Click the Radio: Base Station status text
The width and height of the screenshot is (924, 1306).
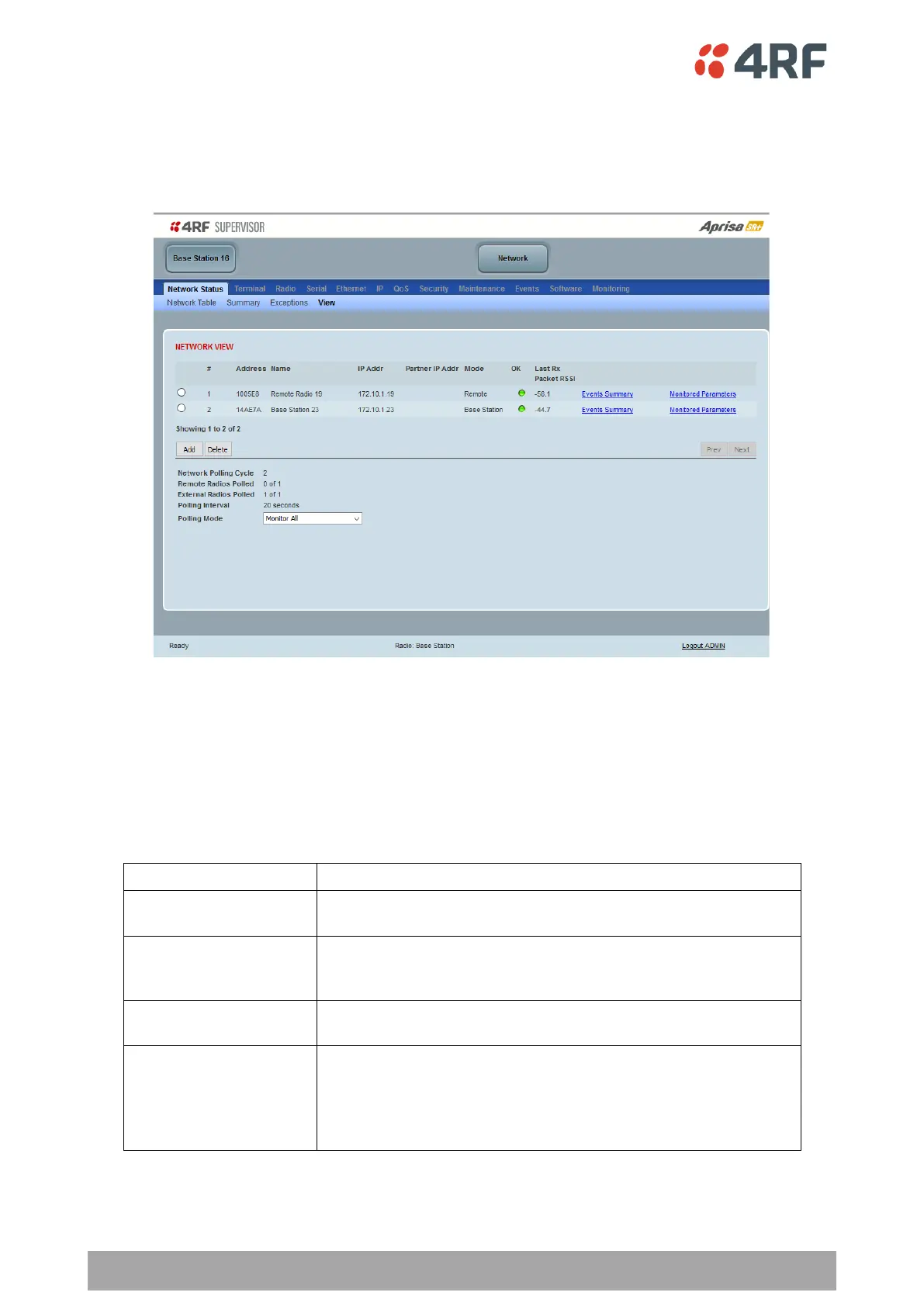tap(424, 646)
